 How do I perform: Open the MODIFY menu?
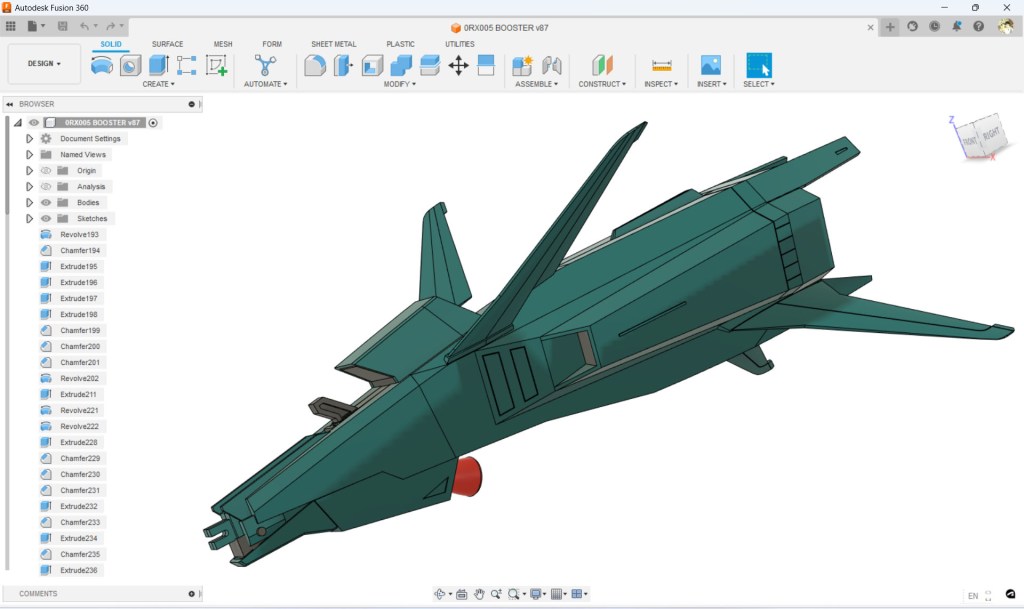400,84
